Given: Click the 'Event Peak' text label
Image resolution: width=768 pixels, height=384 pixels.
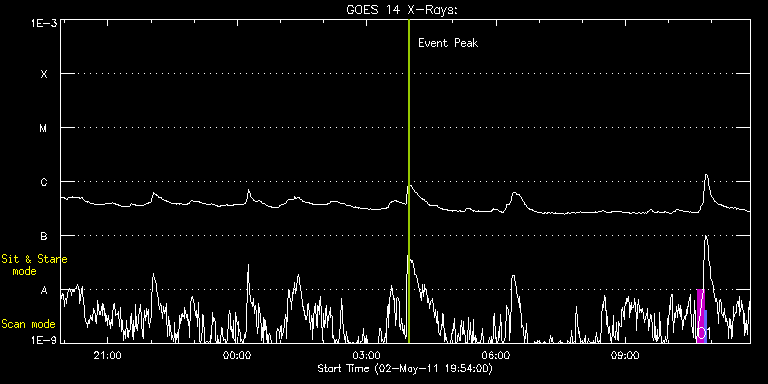Looking at the screenshot, I should point(448,43).
